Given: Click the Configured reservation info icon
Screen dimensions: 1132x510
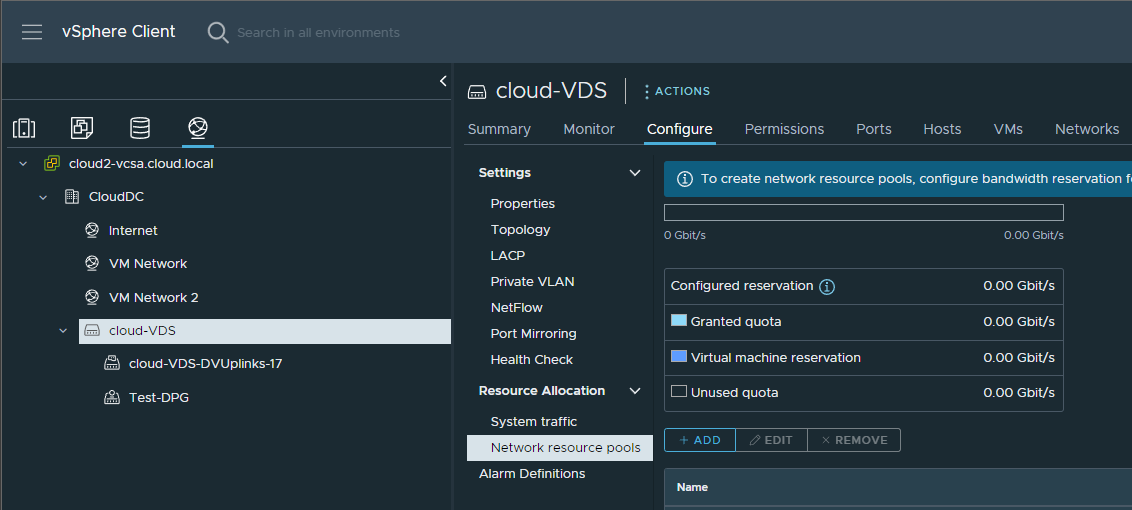Looking at the screenshot, I should [827, 287].
